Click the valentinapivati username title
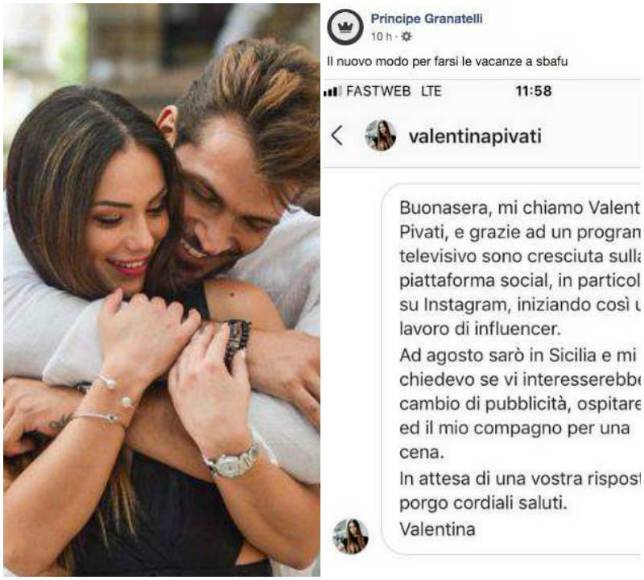 (475, 136)
